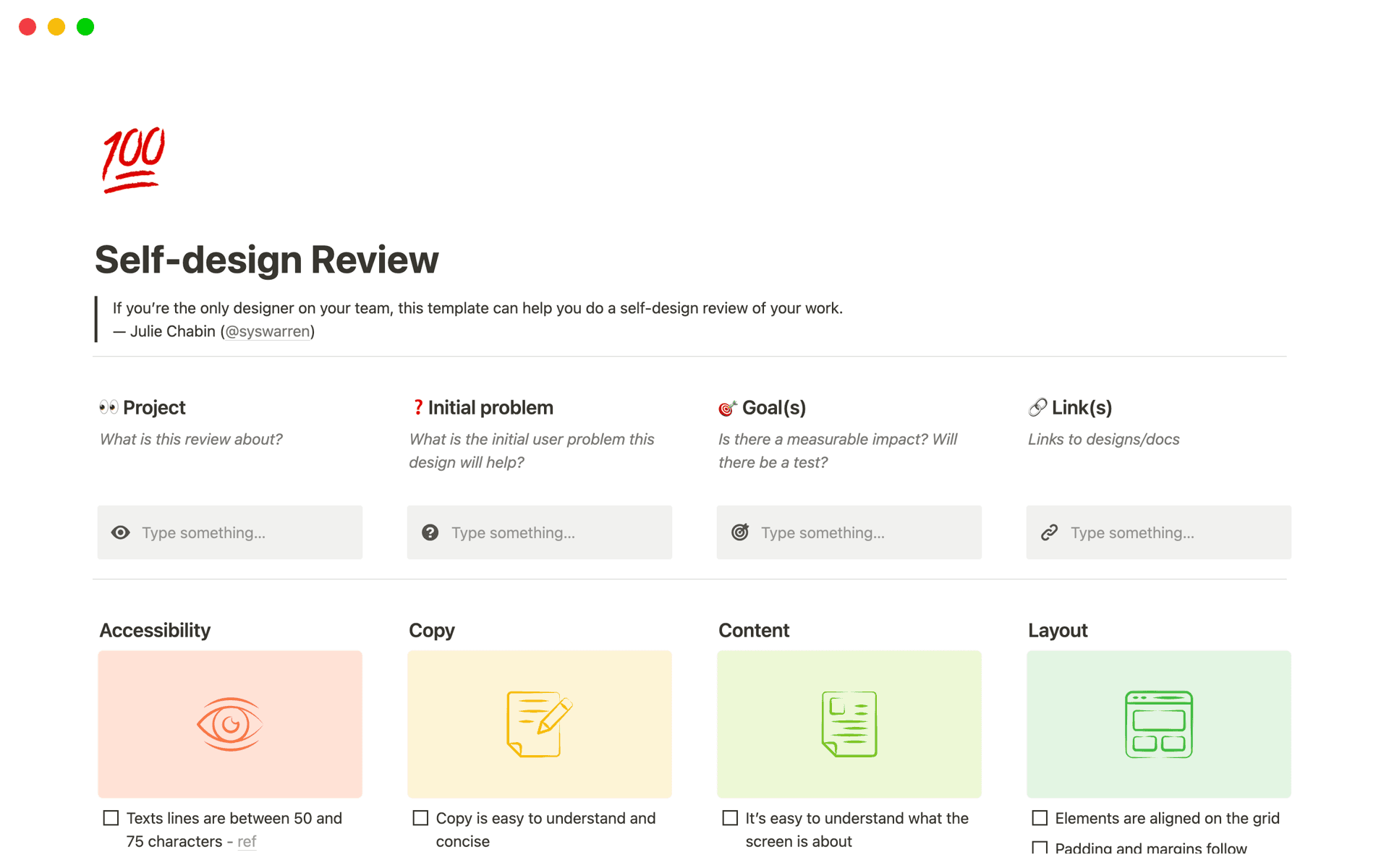Click the green window Layout illustration
The image size is (1389, 868).
(1159, 724)
